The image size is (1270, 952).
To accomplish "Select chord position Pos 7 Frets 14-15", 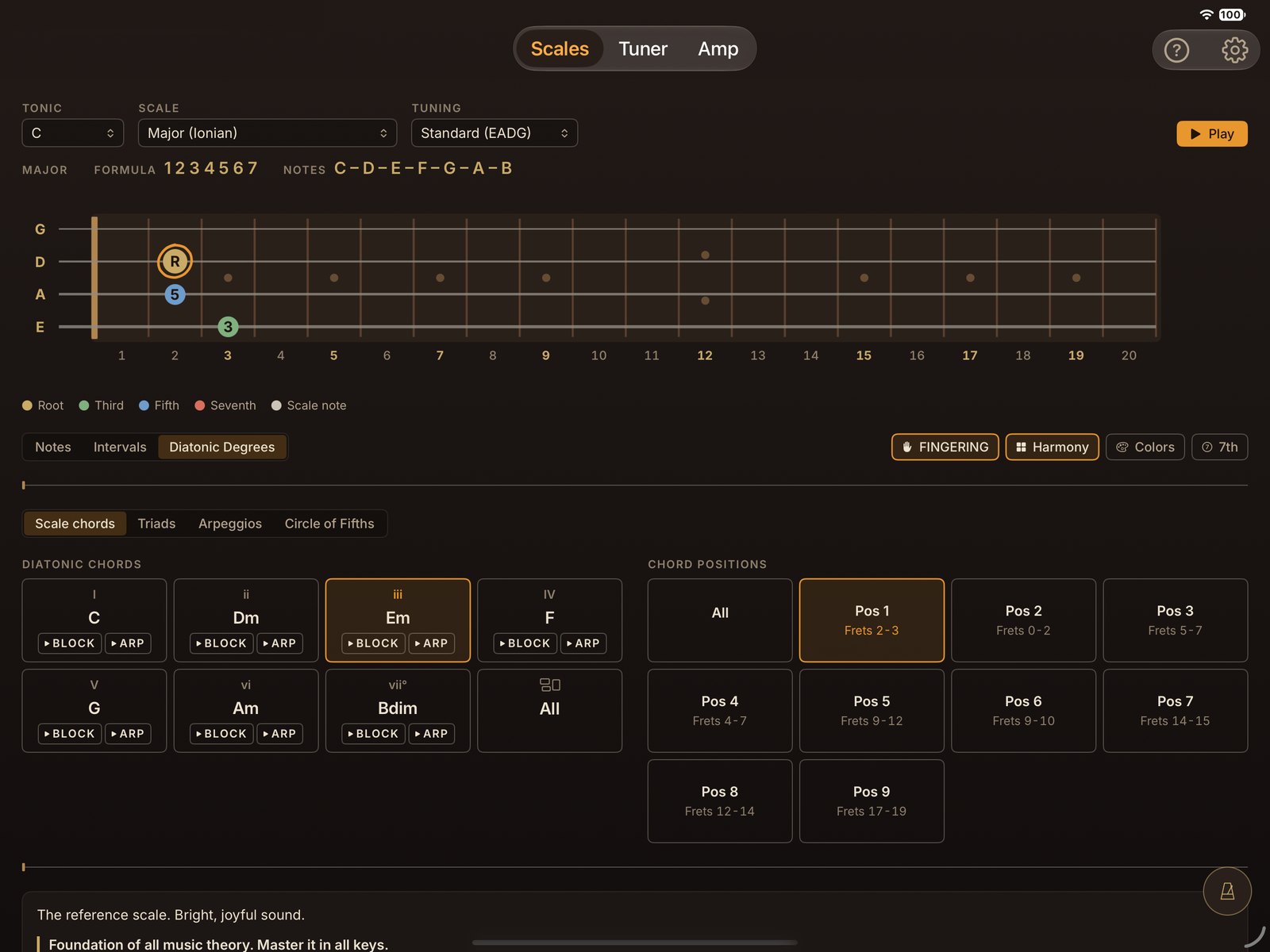I will point(1175,711).
